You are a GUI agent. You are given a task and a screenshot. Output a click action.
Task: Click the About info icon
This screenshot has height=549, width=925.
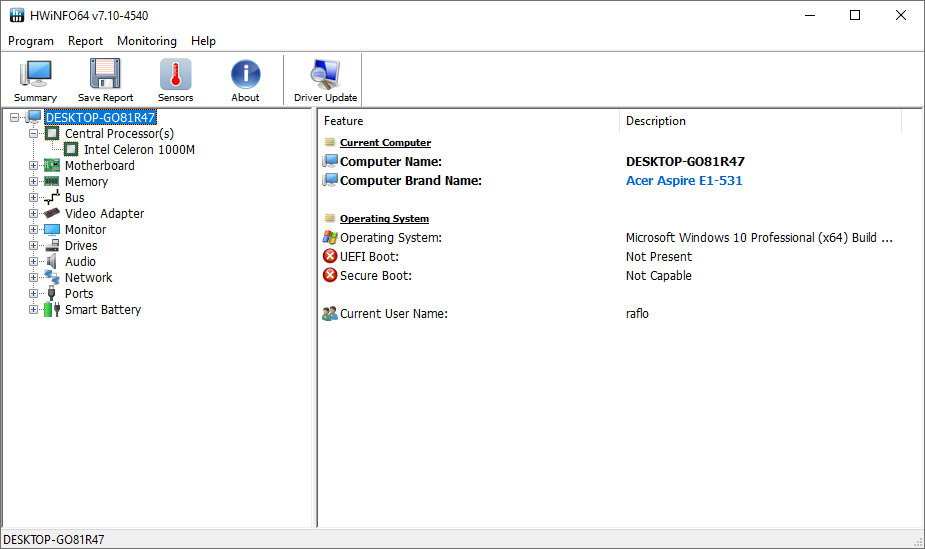(245, 74)
